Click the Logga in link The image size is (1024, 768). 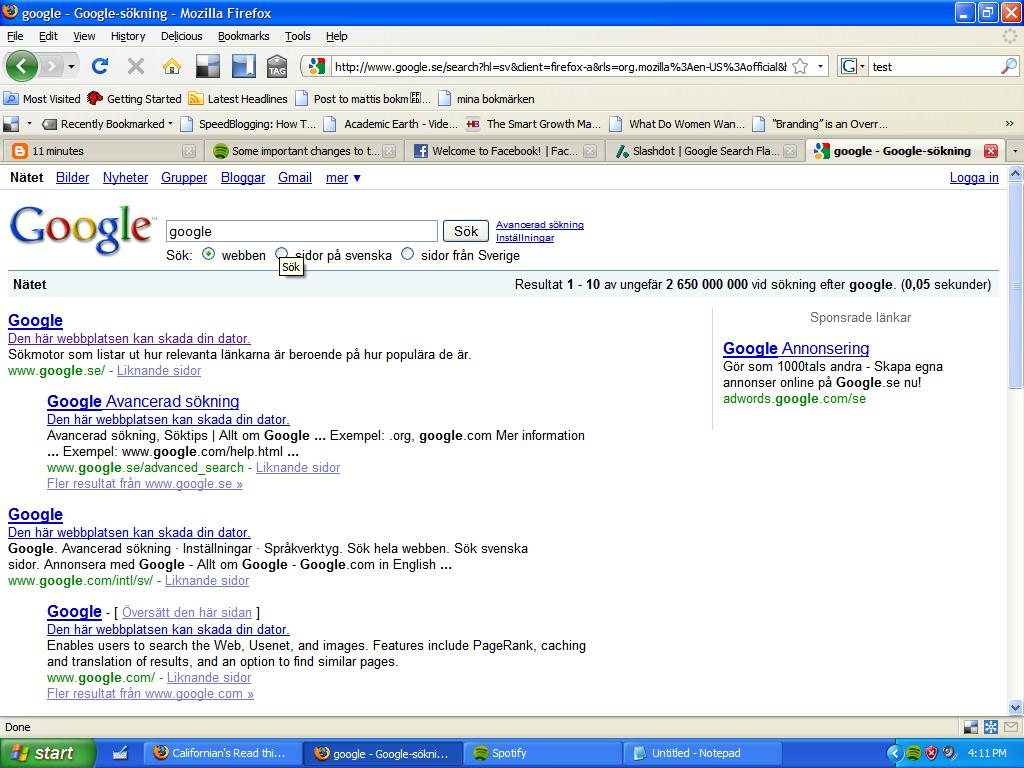coord(974,178)
